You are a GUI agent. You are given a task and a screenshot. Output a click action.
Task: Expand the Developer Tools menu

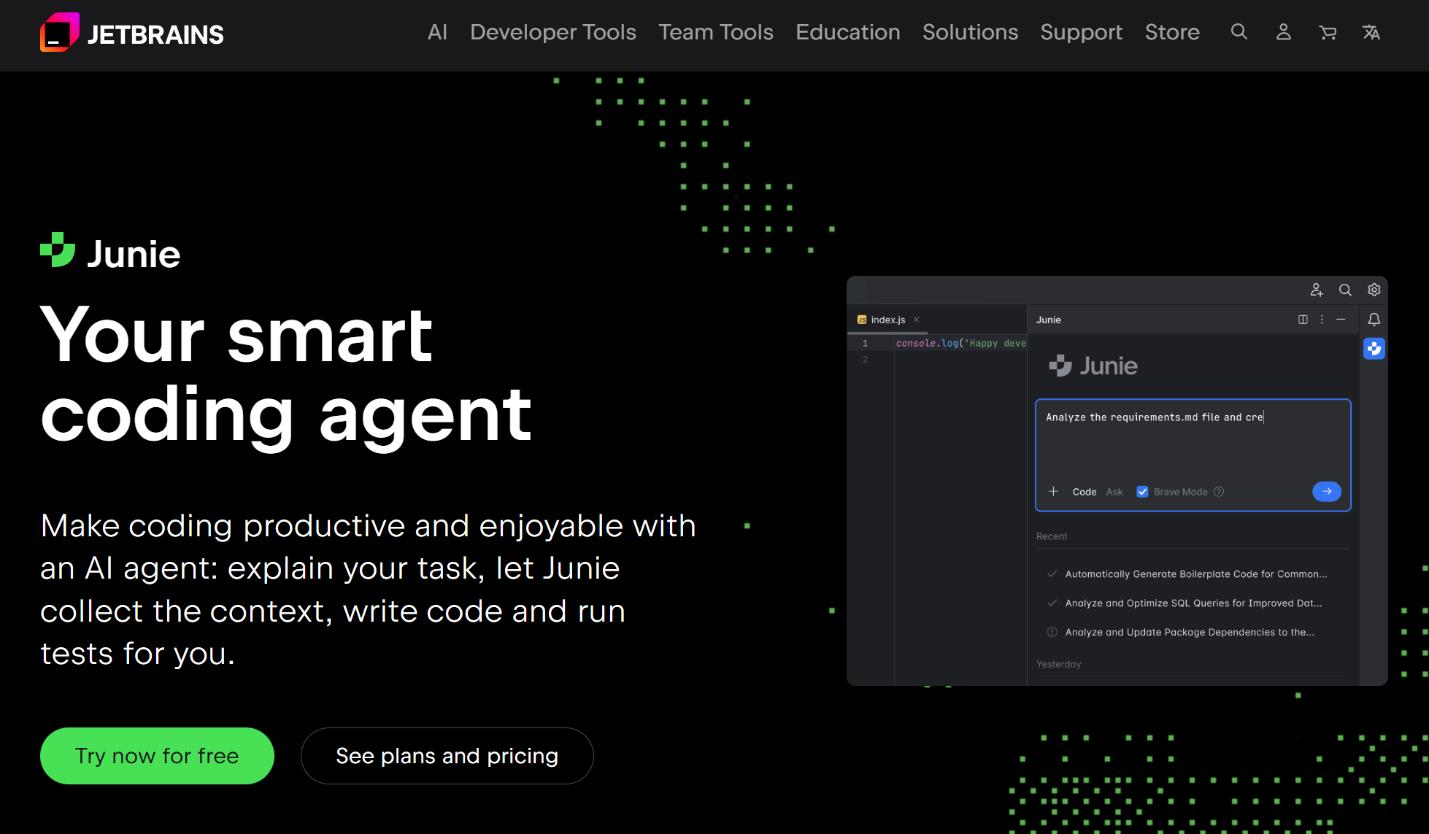pyautogui.click(x=552, y=32)
